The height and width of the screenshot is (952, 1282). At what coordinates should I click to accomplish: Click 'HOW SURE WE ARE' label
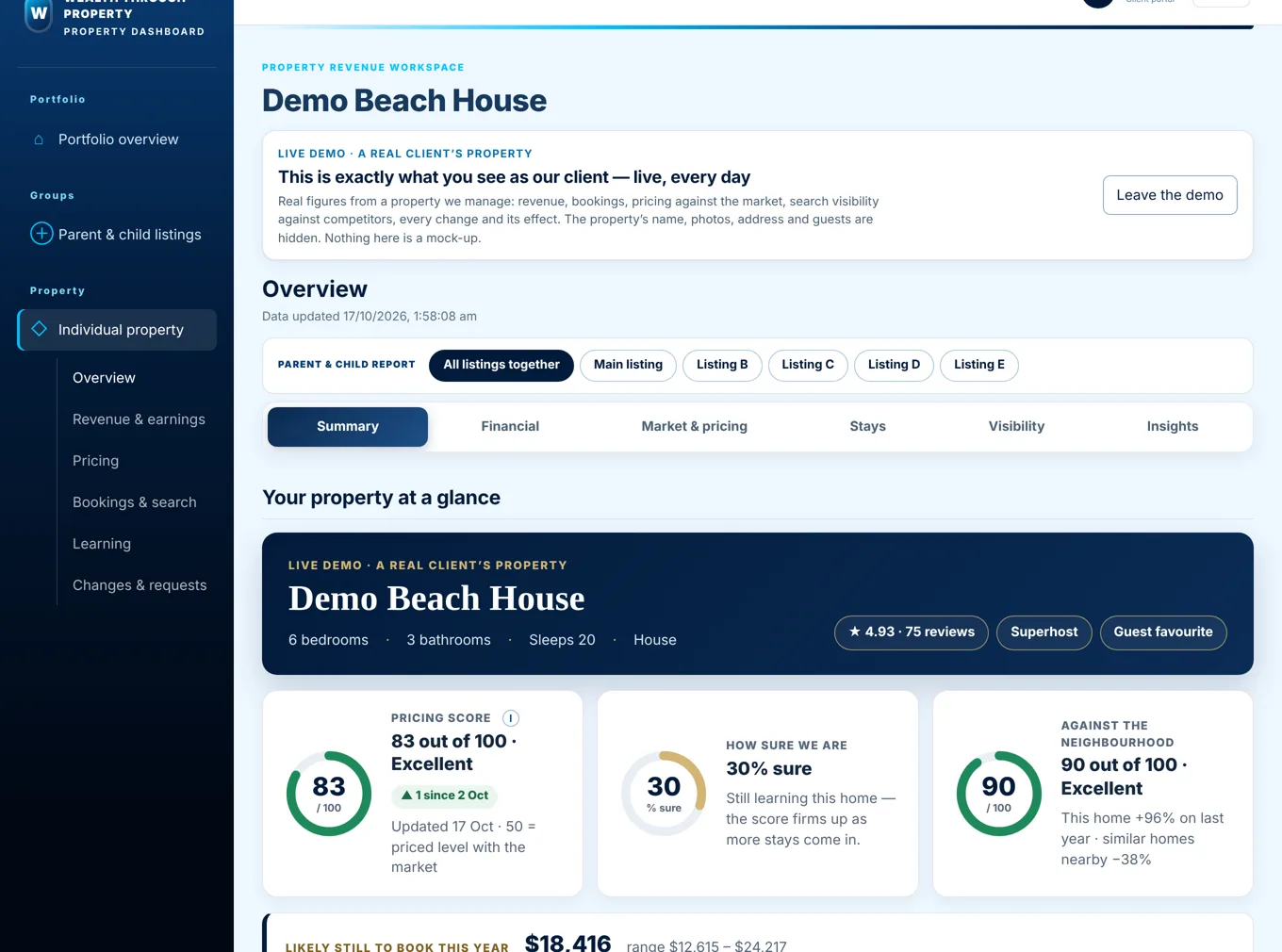point(786,746)
